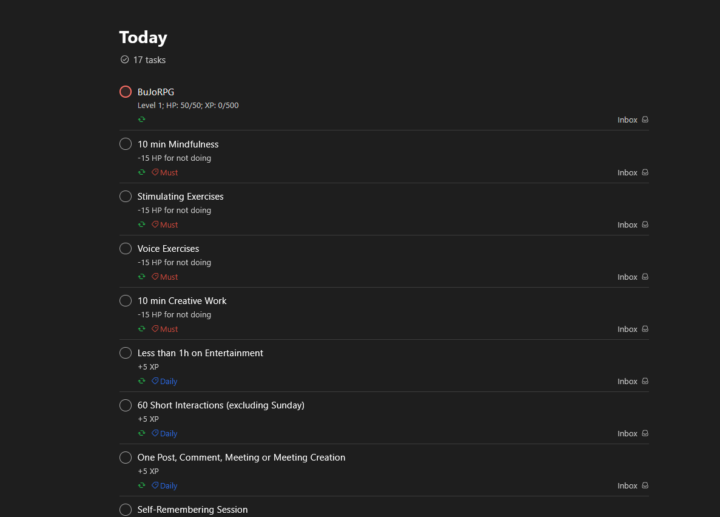
Task: Open Self-Remembering Session task title
Action: pos(192,510)
